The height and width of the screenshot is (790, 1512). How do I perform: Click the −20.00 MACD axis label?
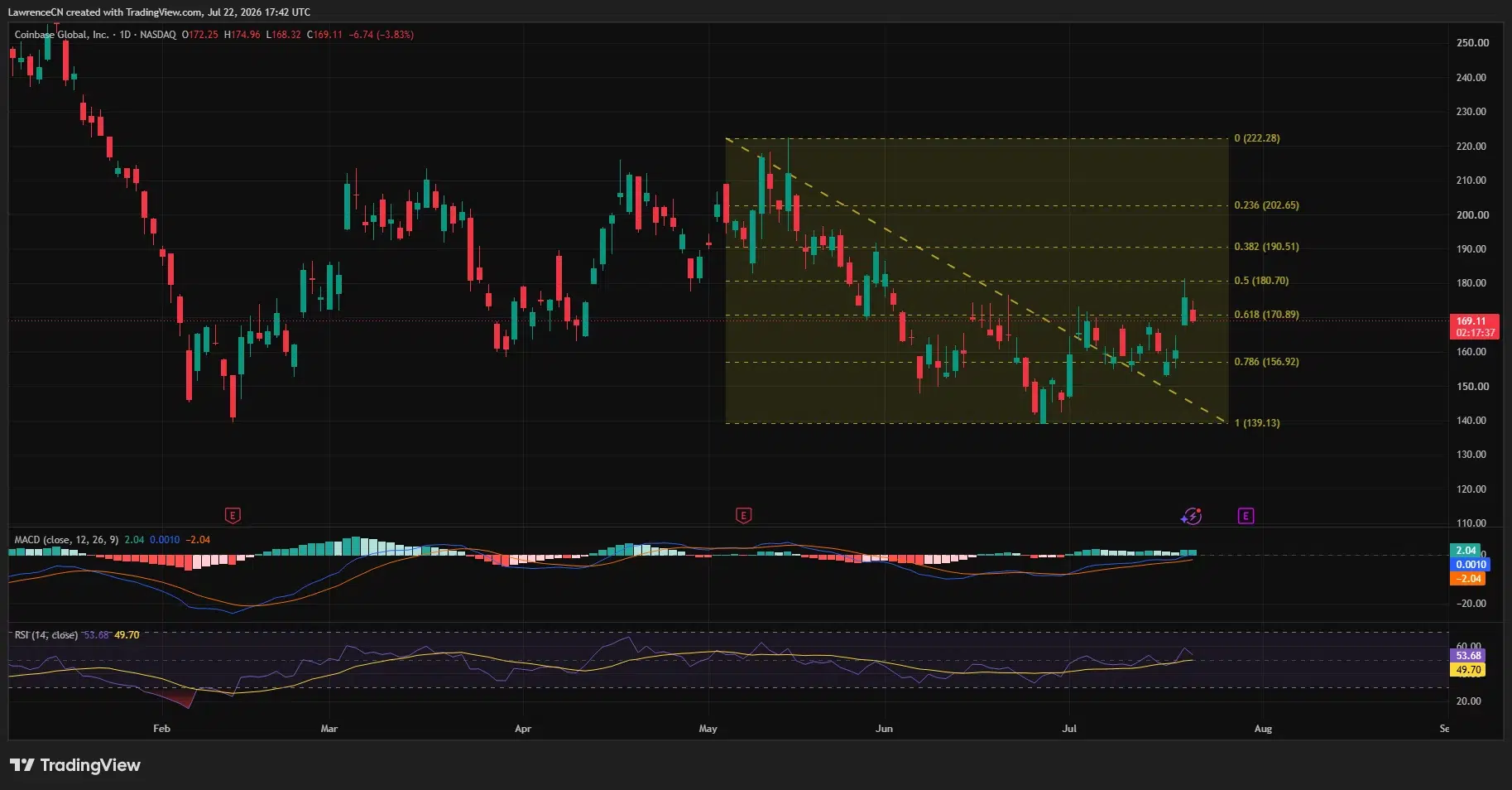pos(1471,604)
